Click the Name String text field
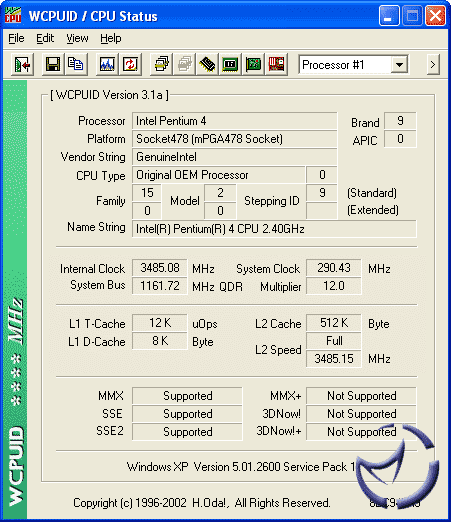451x522 pixels. 274,229
